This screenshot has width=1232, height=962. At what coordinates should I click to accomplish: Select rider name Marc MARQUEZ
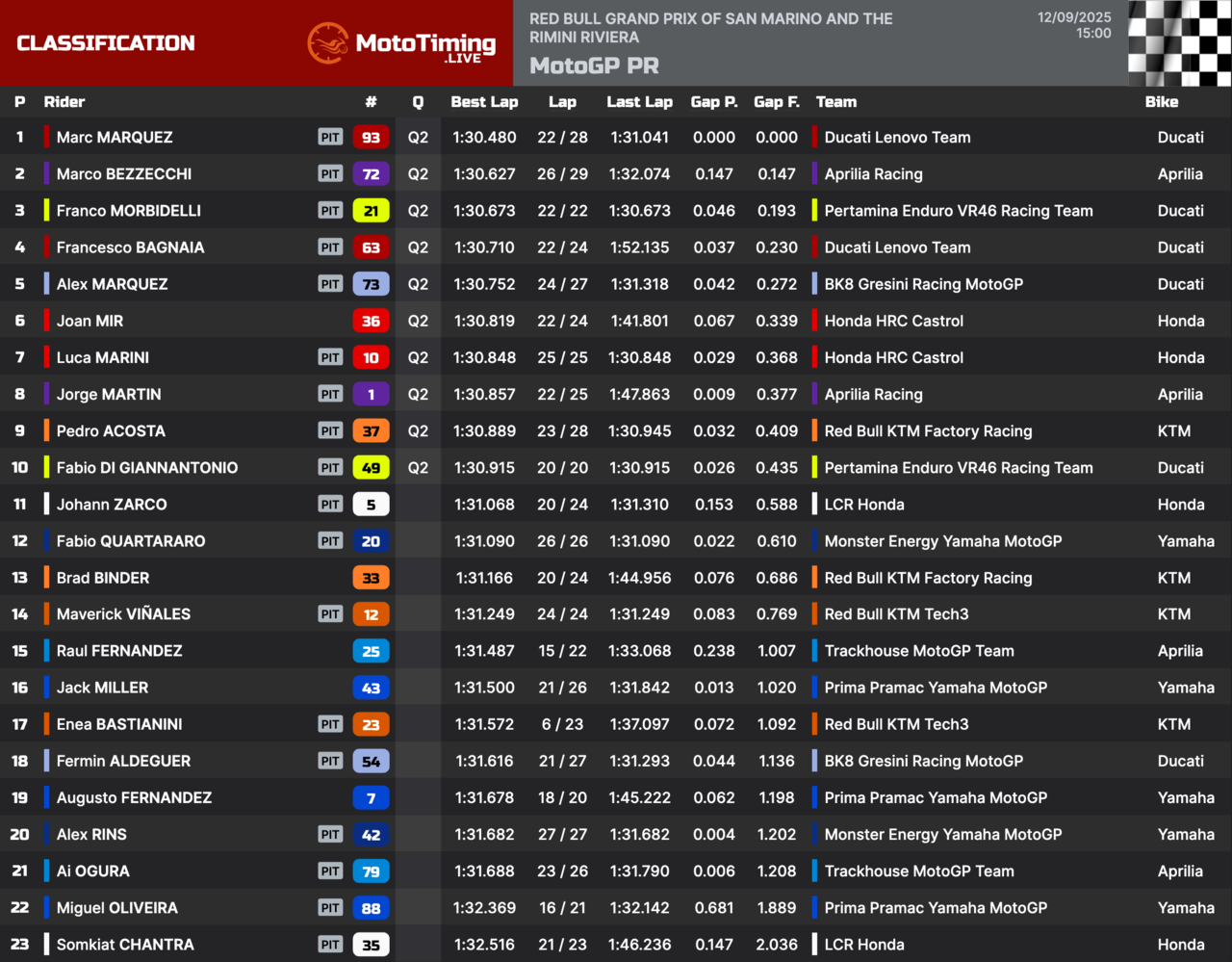point(115,138)
